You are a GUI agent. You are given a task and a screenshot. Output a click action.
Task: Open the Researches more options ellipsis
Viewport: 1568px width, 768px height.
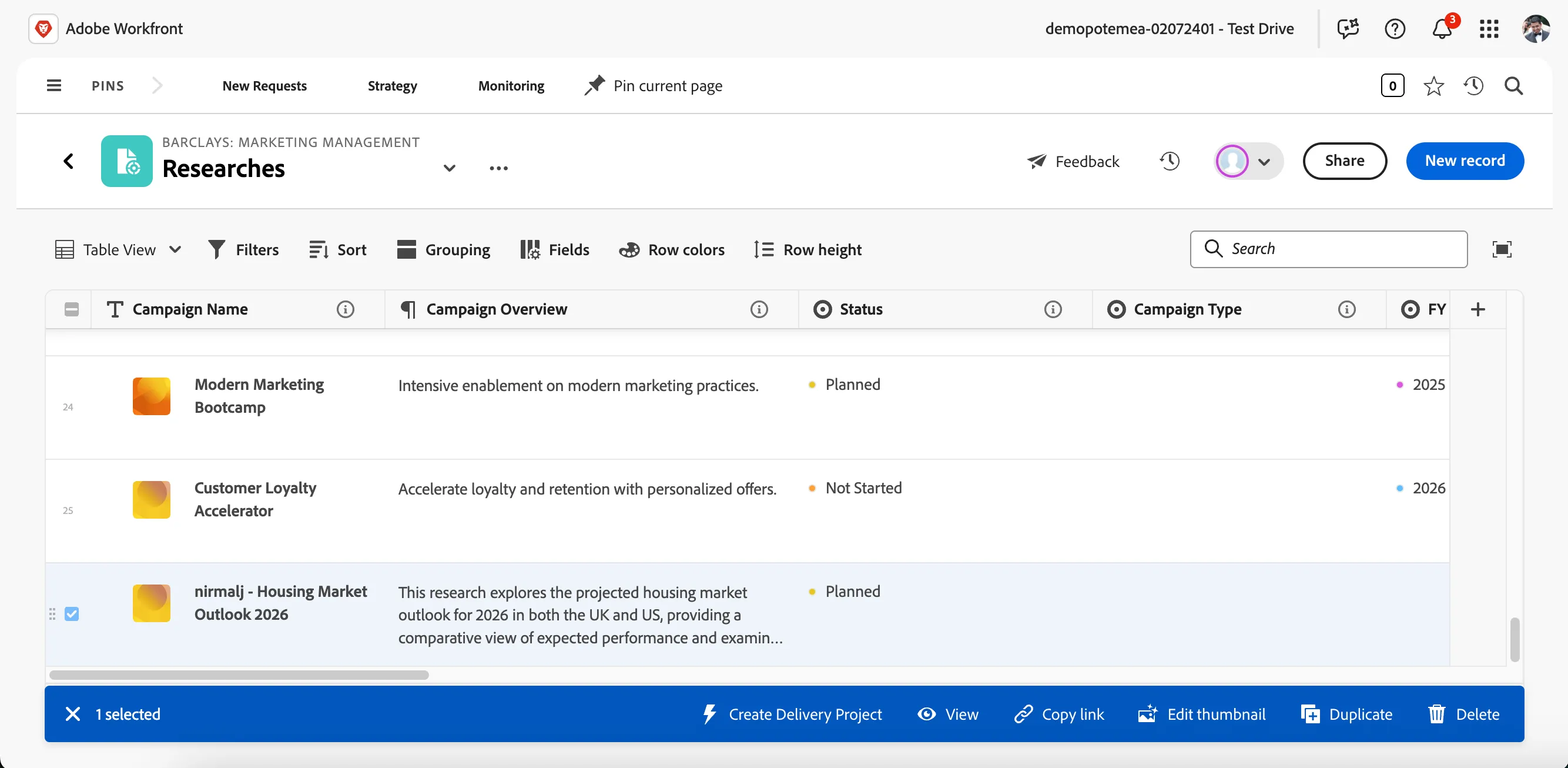pyautogui.click(x=498, y=168)
